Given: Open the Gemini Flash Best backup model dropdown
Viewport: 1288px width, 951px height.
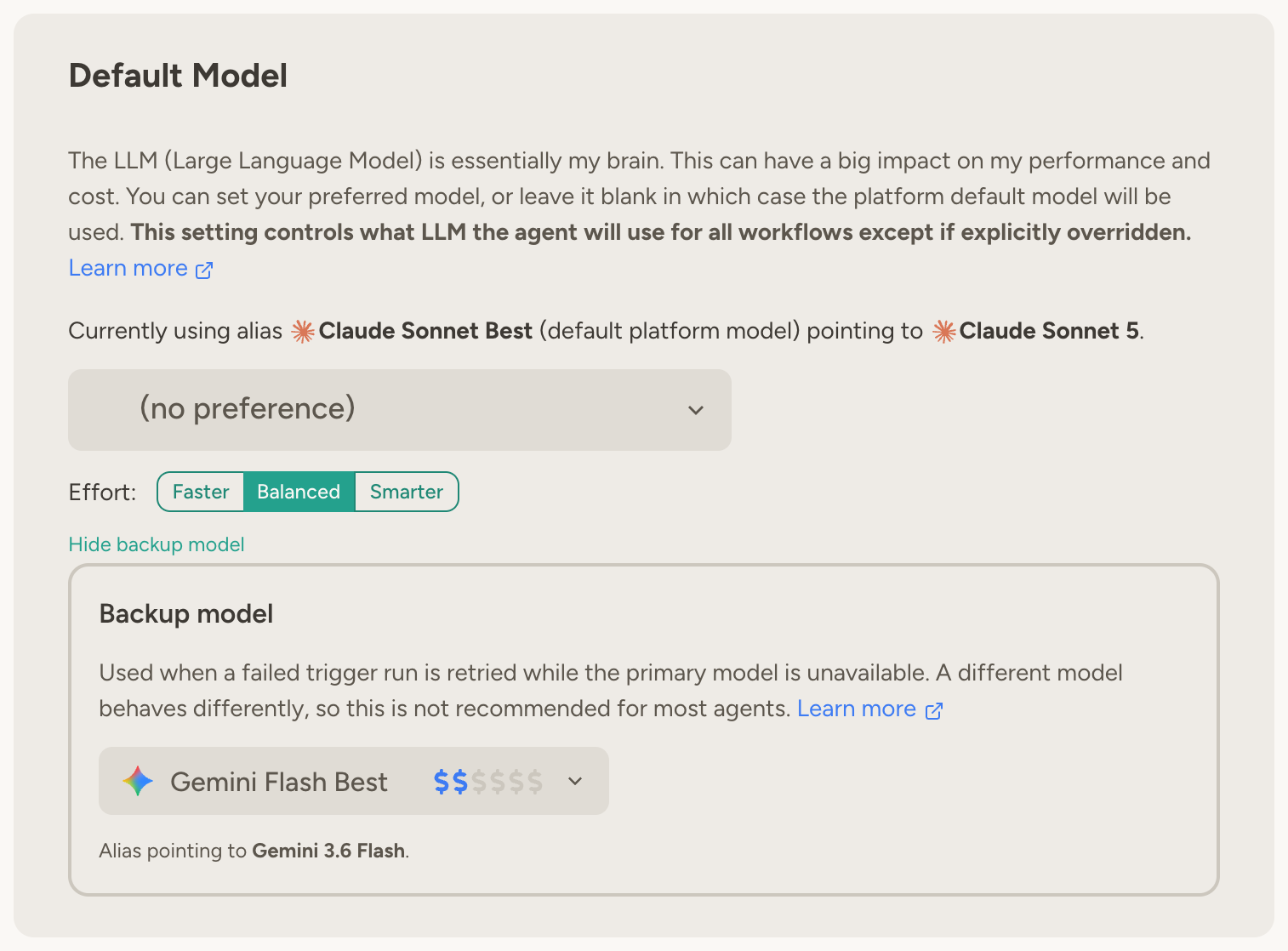Looking at the screenshot, I should point(354,781).
